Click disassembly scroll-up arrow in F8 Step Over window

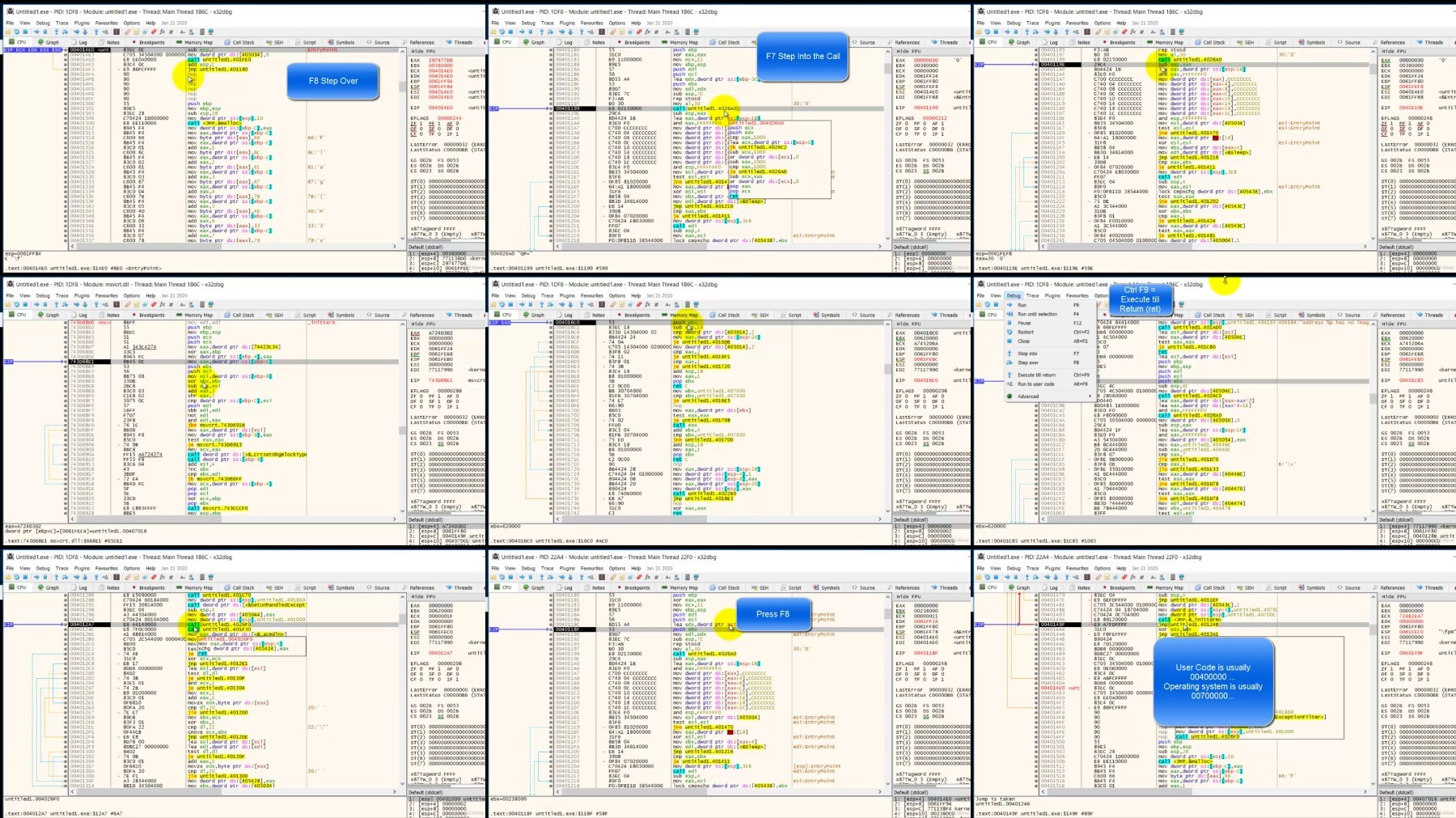403,52
